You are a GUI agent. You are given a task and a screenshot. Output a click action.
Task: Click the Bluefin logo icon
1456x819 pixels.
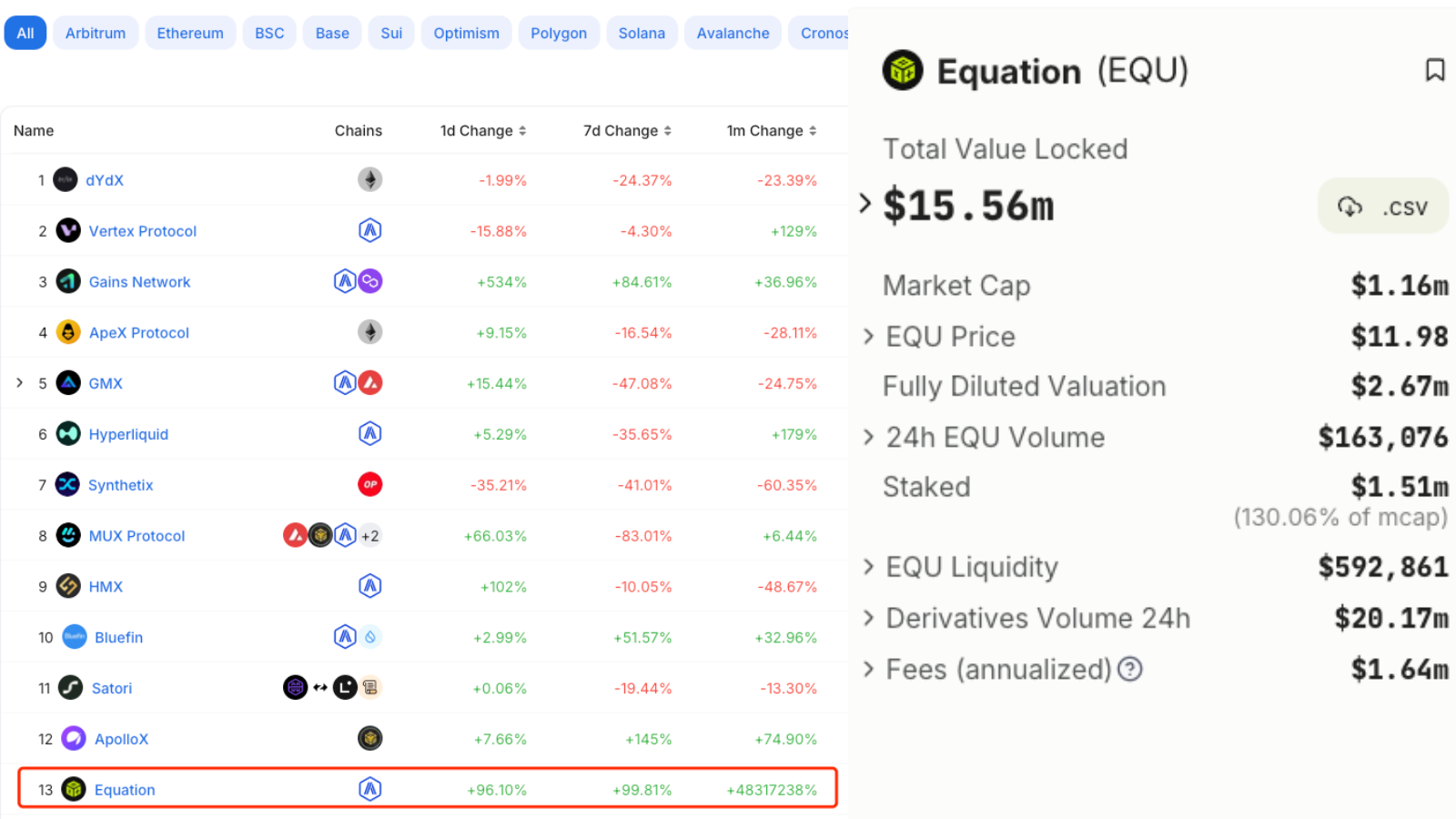tap(75, 637)
